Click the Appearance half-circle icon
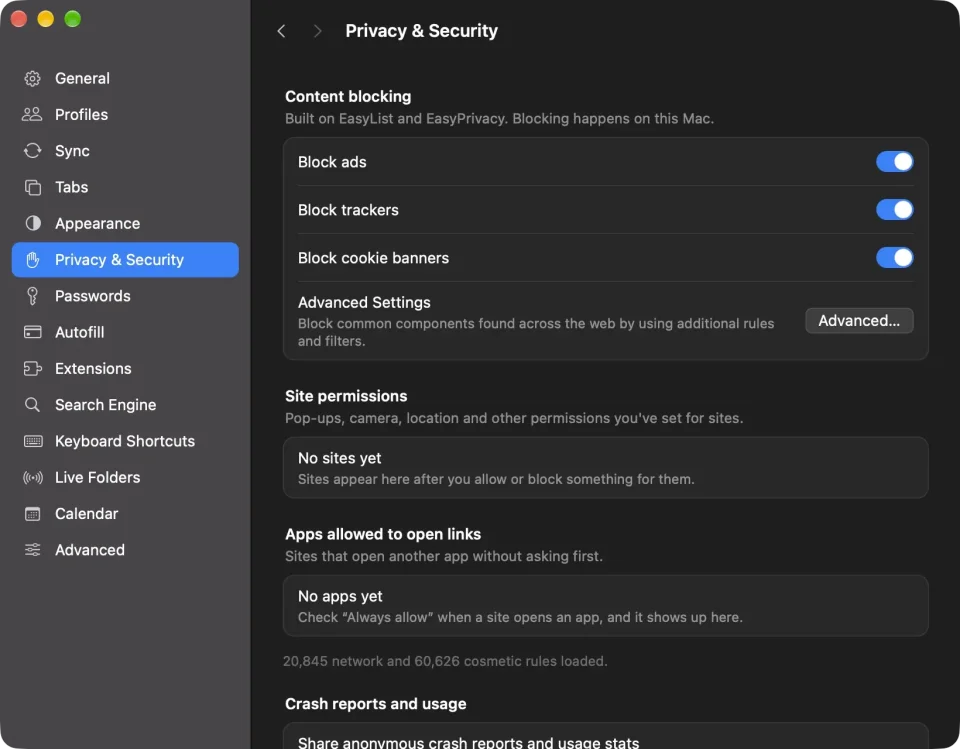960x749 pixels. (32, 223)
